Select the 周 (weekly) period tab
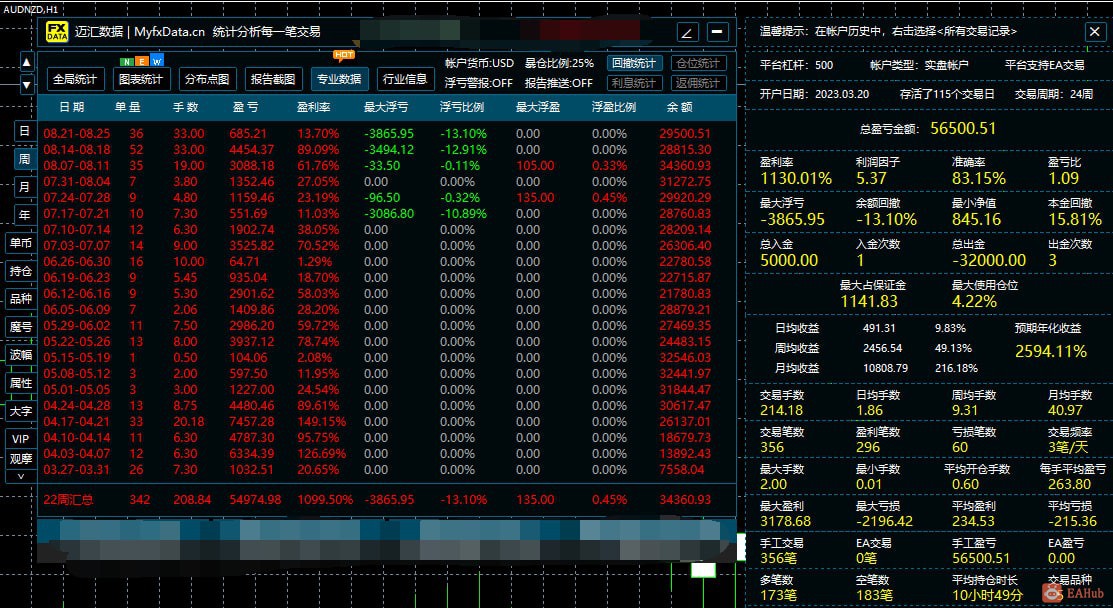Viewport: 1113px width, 608px height. point(24,159)
